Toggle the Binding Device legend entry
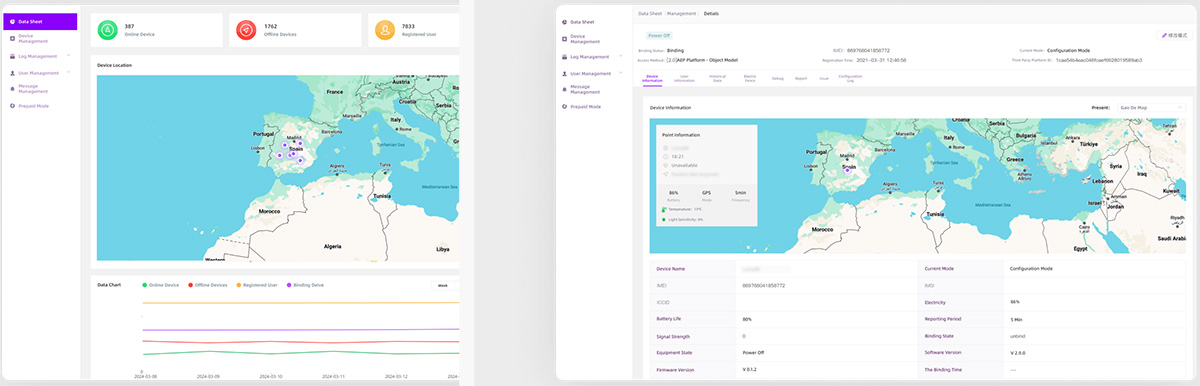 [305, 285]
